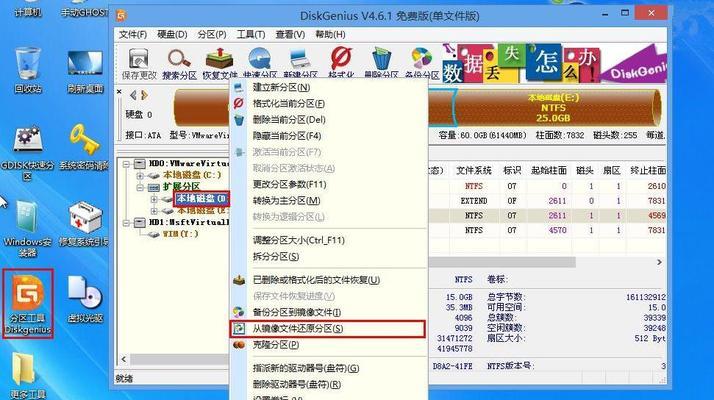Choose 从镜像文件还原分区(S) menu item
This screenshot has width=714, height=400.
coord(328,328)
